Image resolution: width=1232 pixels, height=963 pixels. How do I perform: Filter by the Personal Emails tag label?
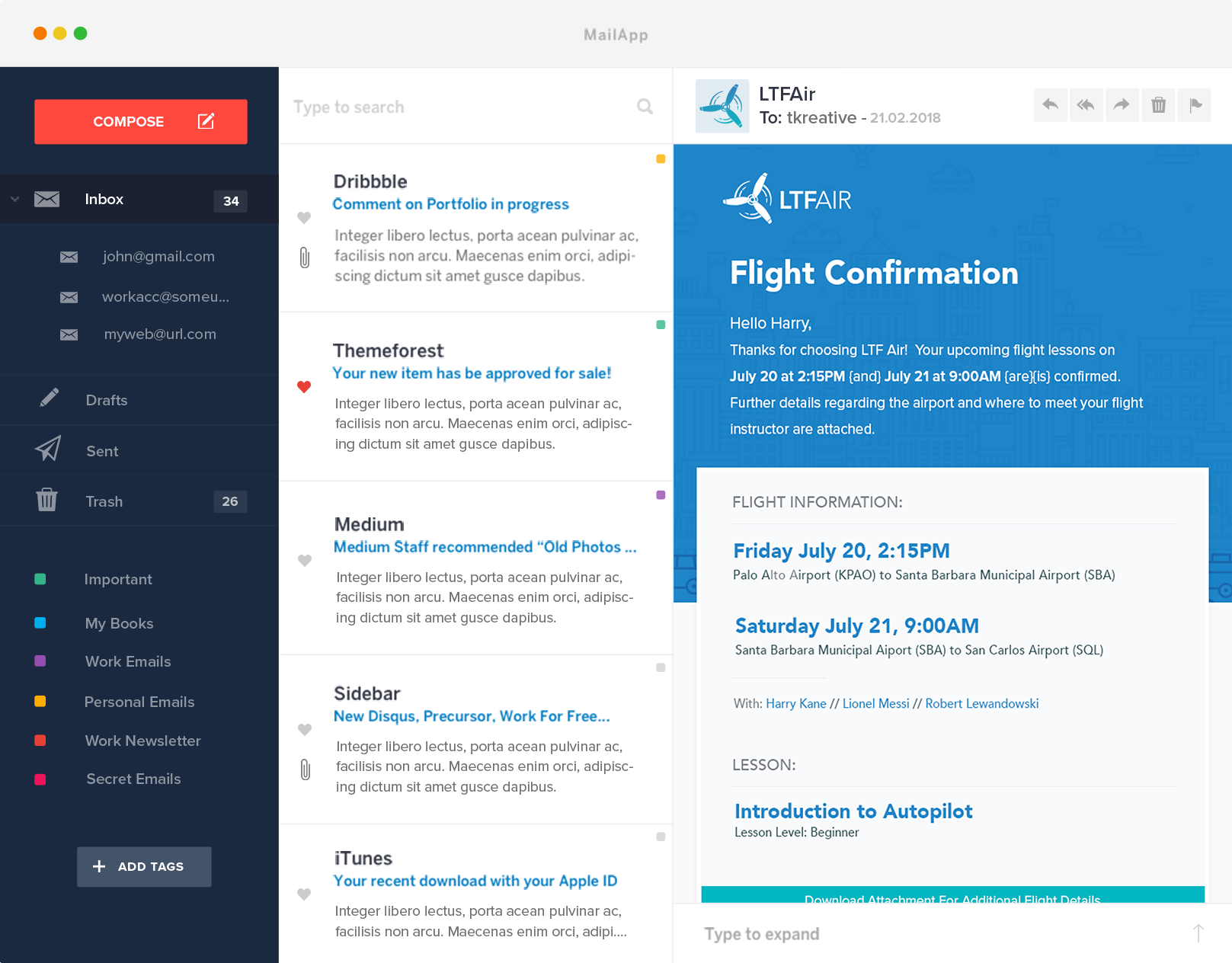[x=139, y=702]
